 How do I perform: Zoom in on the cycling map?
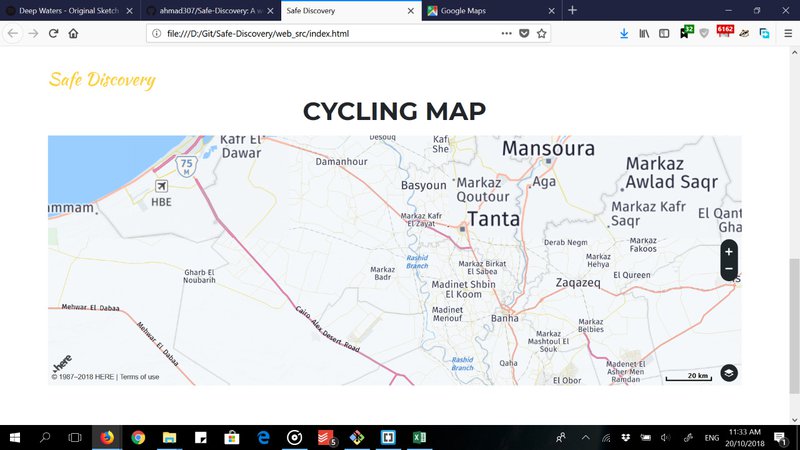tap(729, 252)
